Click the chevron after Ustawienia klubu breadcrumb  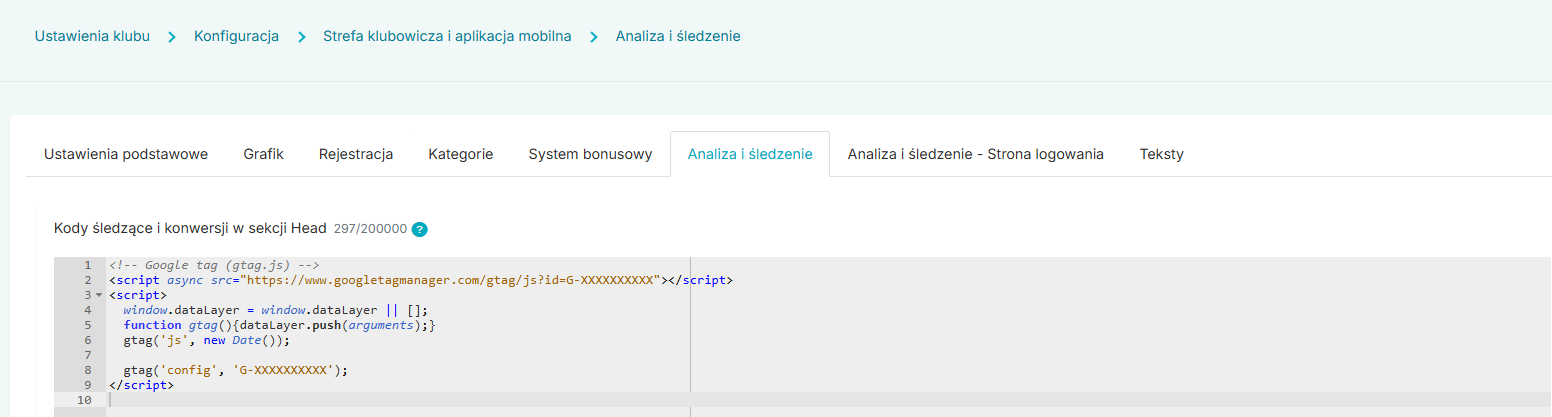pyautogui.click(x=172, y=37)
